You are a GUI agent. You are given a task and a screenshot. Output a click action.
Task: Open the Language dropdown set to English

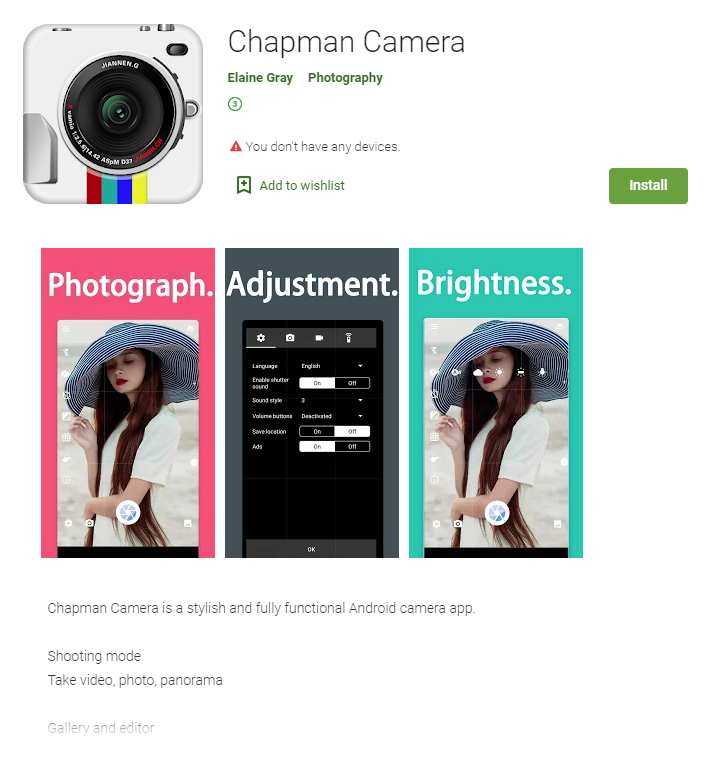[x=332, y=366]
